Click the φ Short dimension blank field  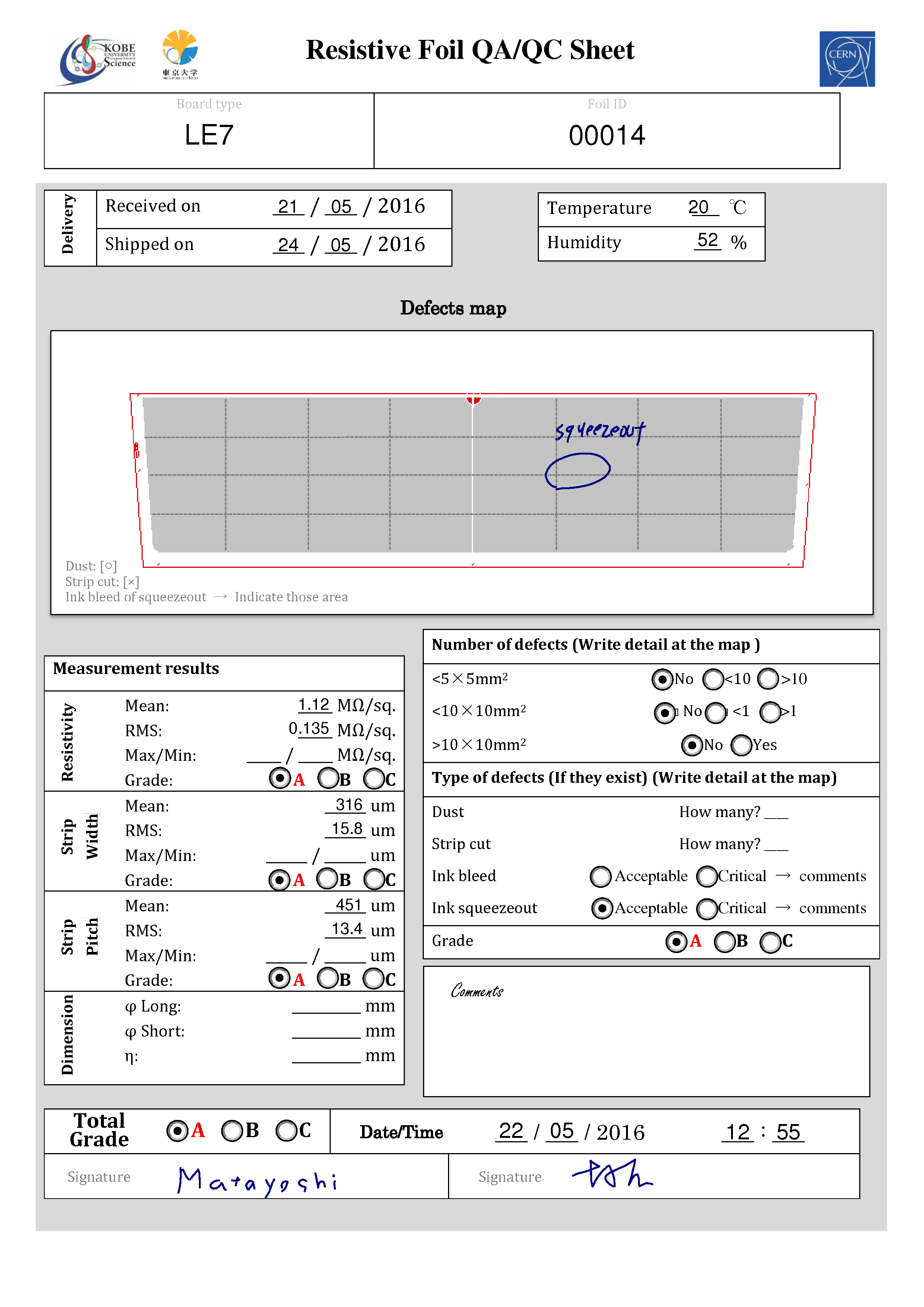click(326, 1032)
